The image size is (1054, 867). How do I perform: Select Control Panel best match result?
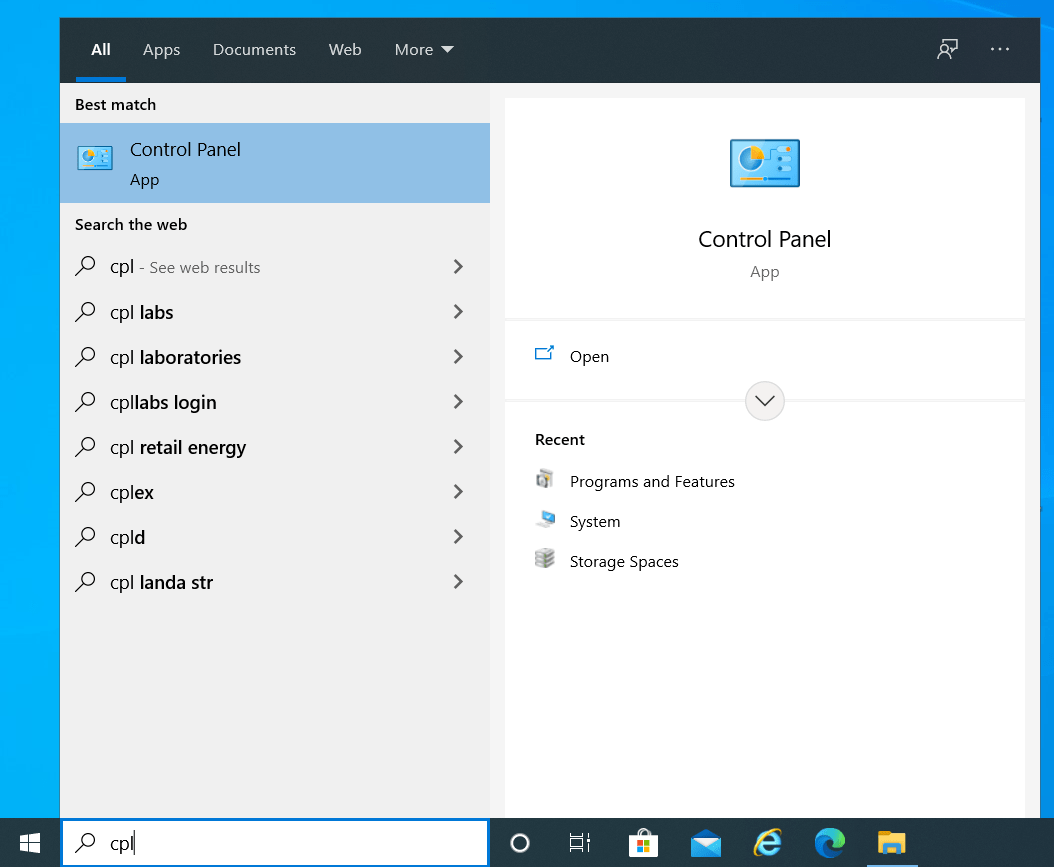click(x=275, y=163)
